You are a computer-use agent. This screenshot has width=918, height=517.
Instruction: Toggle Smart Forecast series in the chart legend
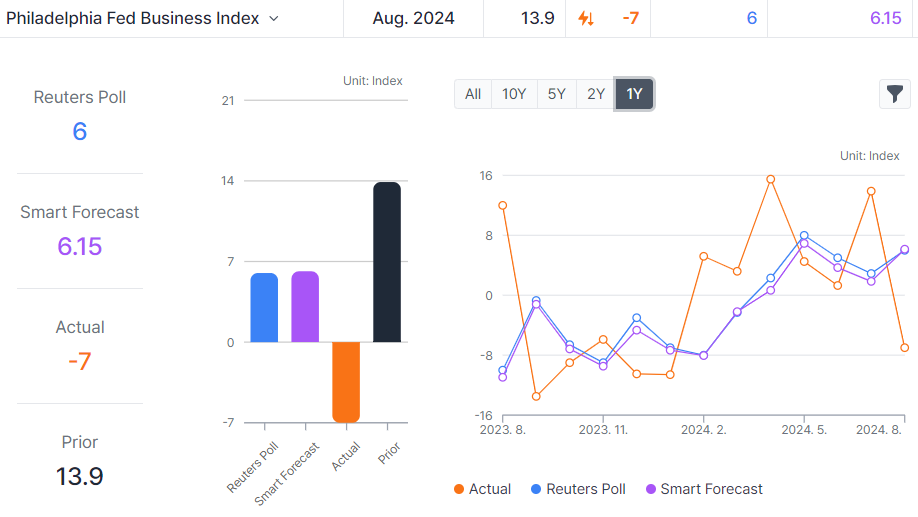point(703,489)
